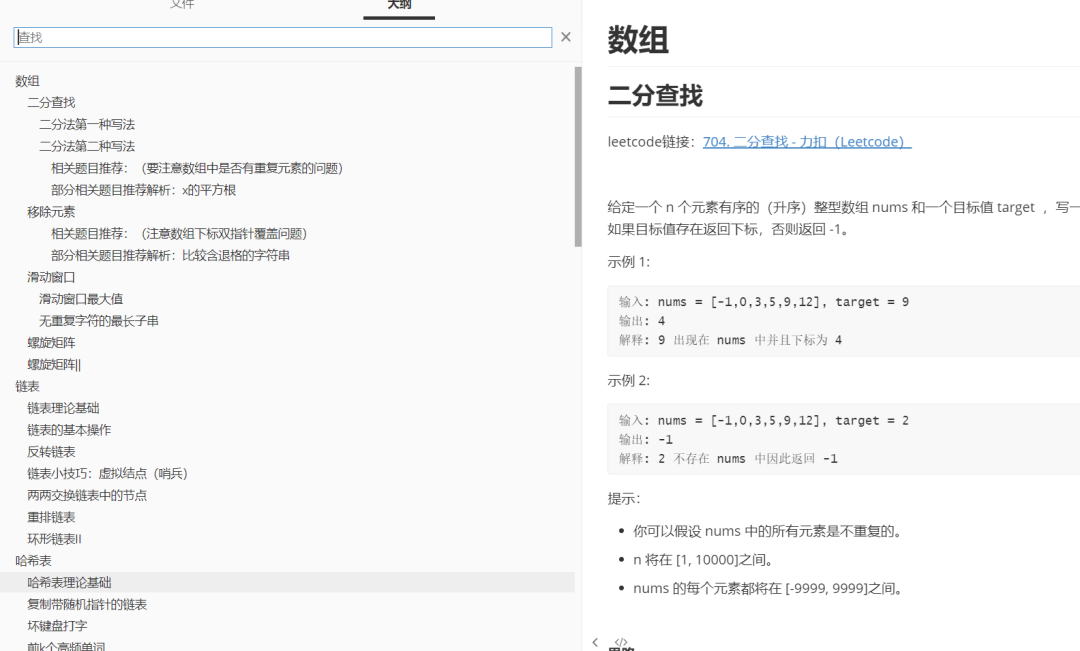Jump to 链表 top-level outline heading
Screen dimensions: 1080x651
[28, 386]
